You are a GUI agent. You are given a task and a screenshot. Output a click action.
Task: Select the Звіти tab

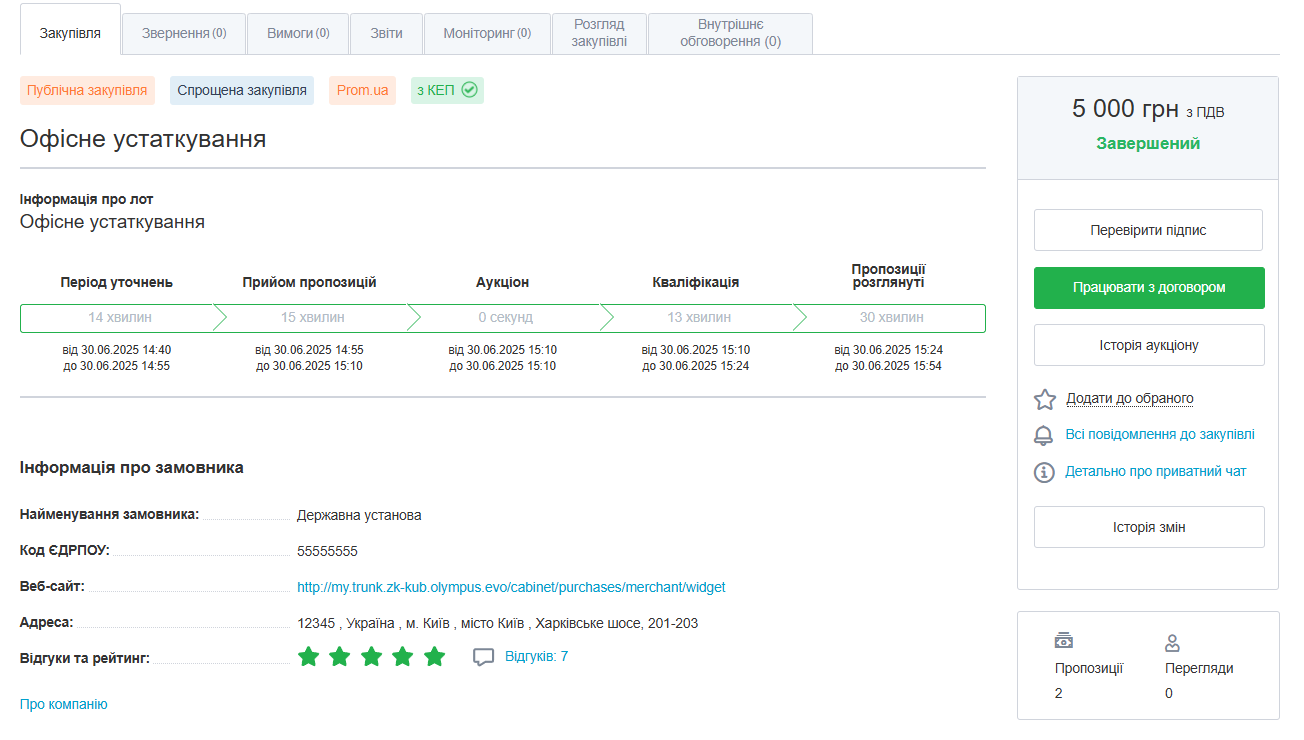pos(386,33)
